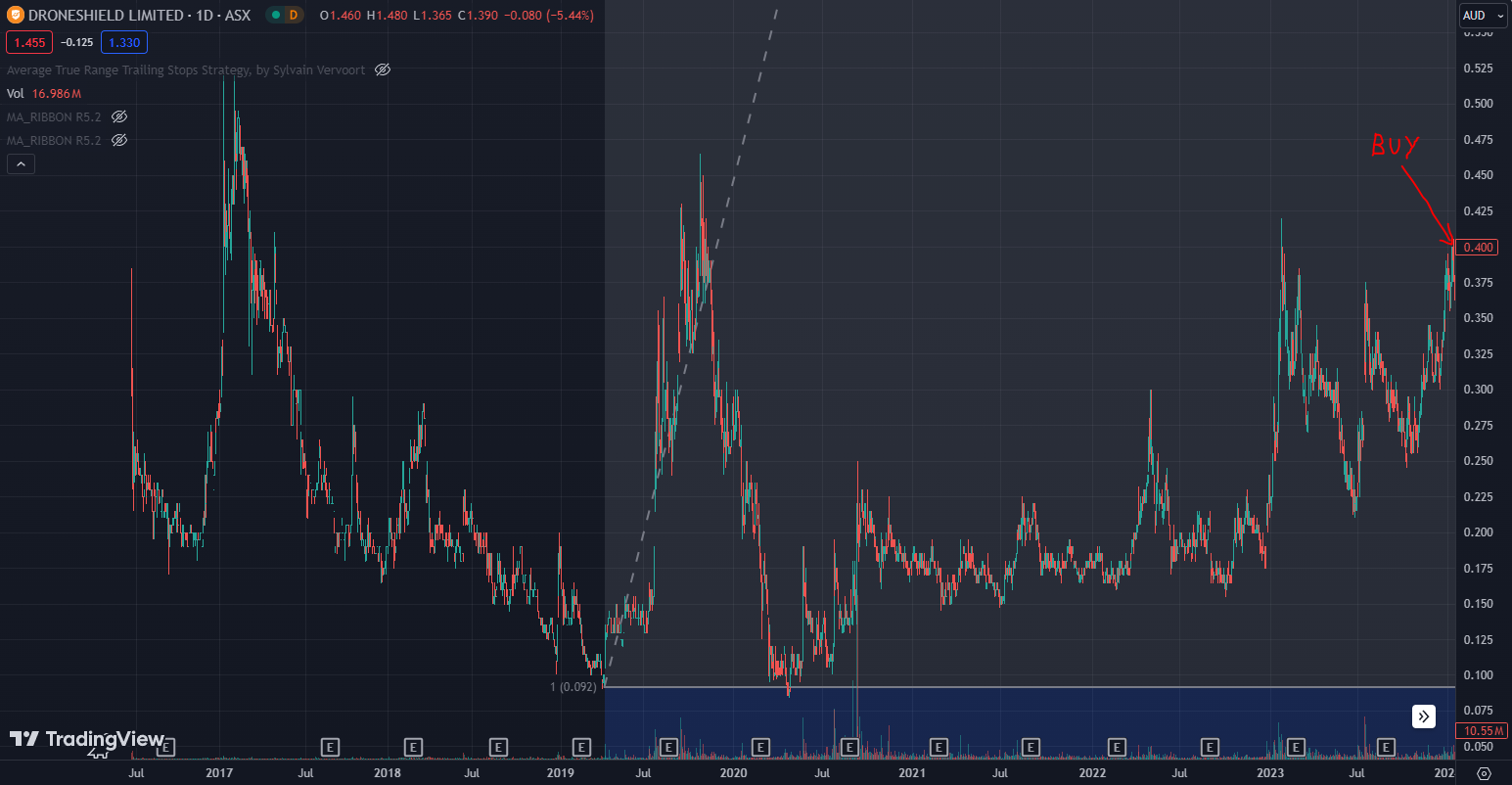Click the red 1.455 bid price label

[x=28, y=42]
